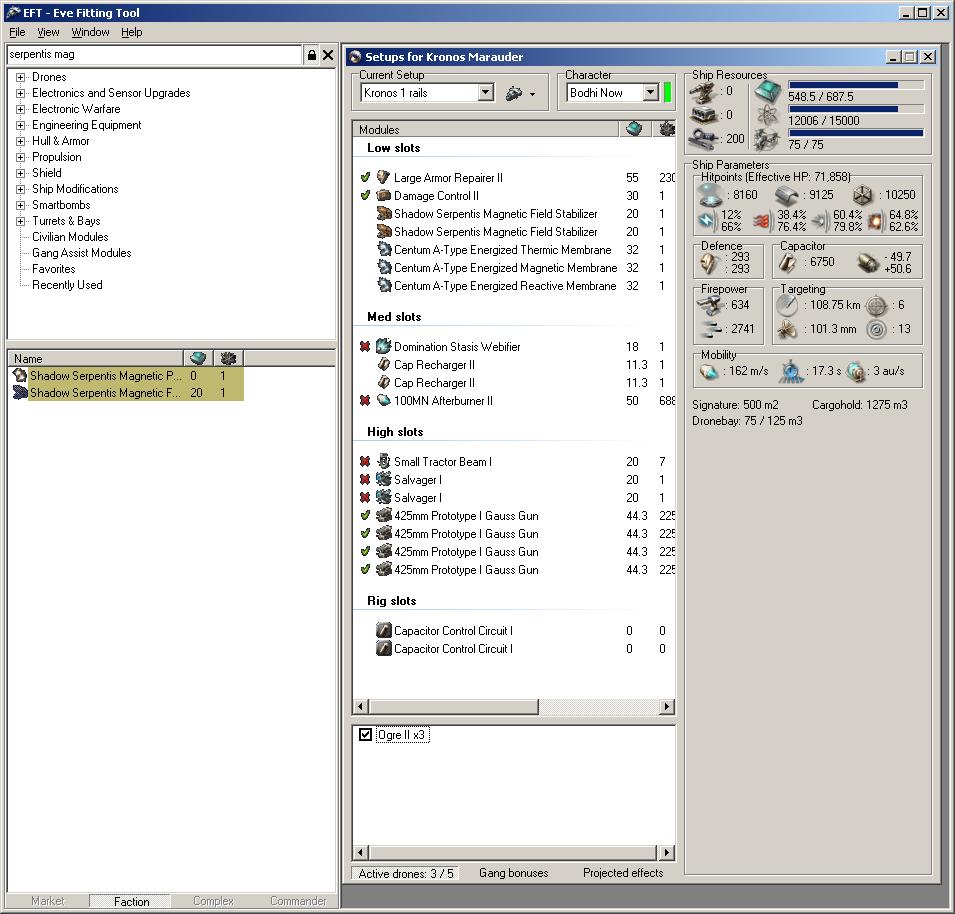Screen dimensions: 955x914
Task: Open the File menu
Action: pos(17,32)
